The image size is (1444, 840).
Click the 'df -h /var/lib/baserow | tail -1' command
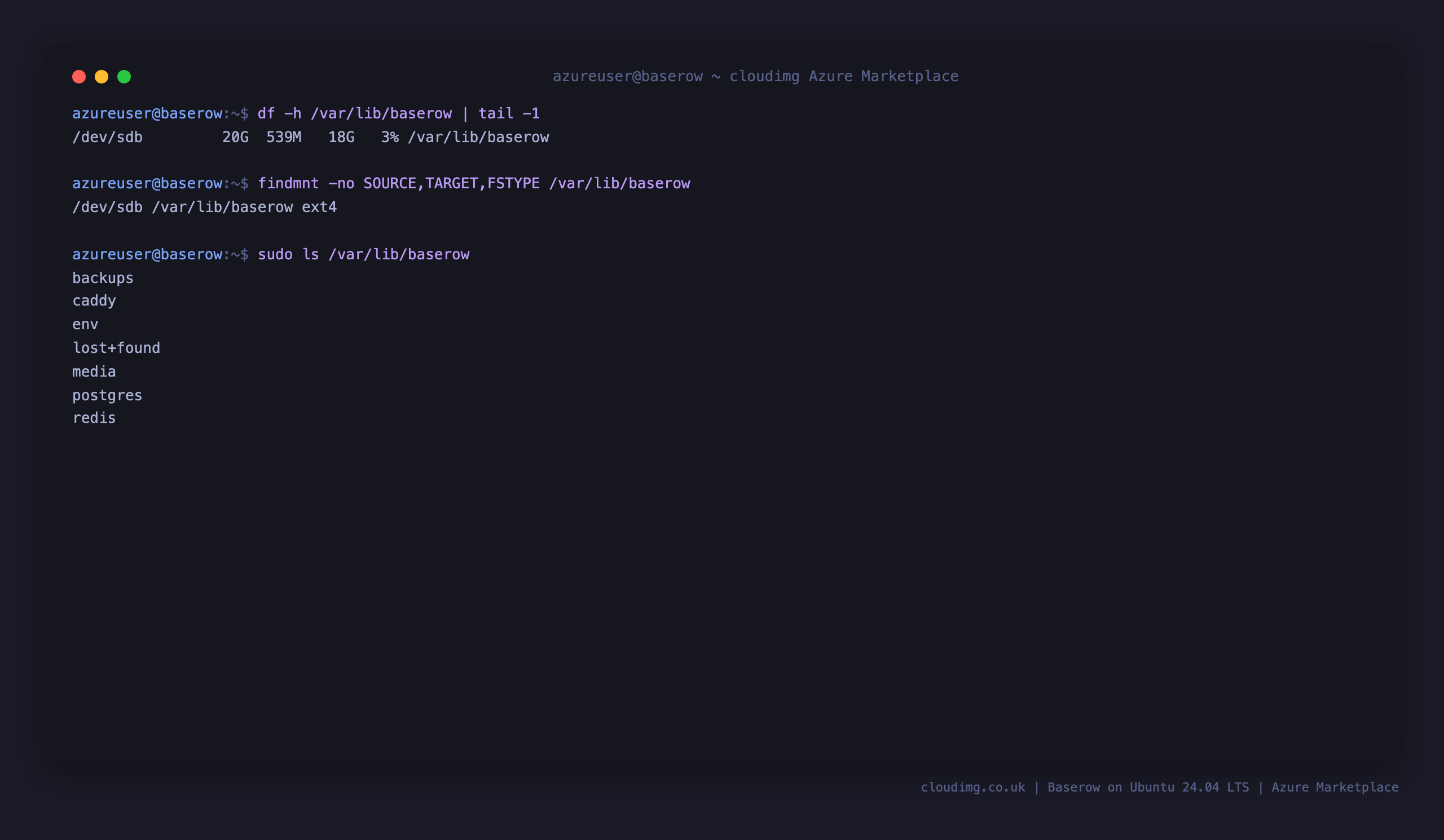[399, 113]
